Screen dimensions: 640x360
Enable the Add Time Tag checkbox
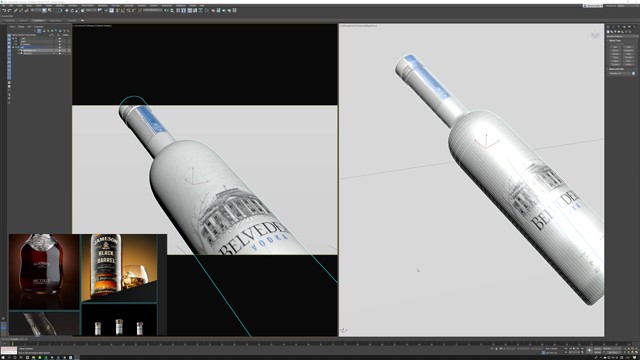[x=543, y=352]
